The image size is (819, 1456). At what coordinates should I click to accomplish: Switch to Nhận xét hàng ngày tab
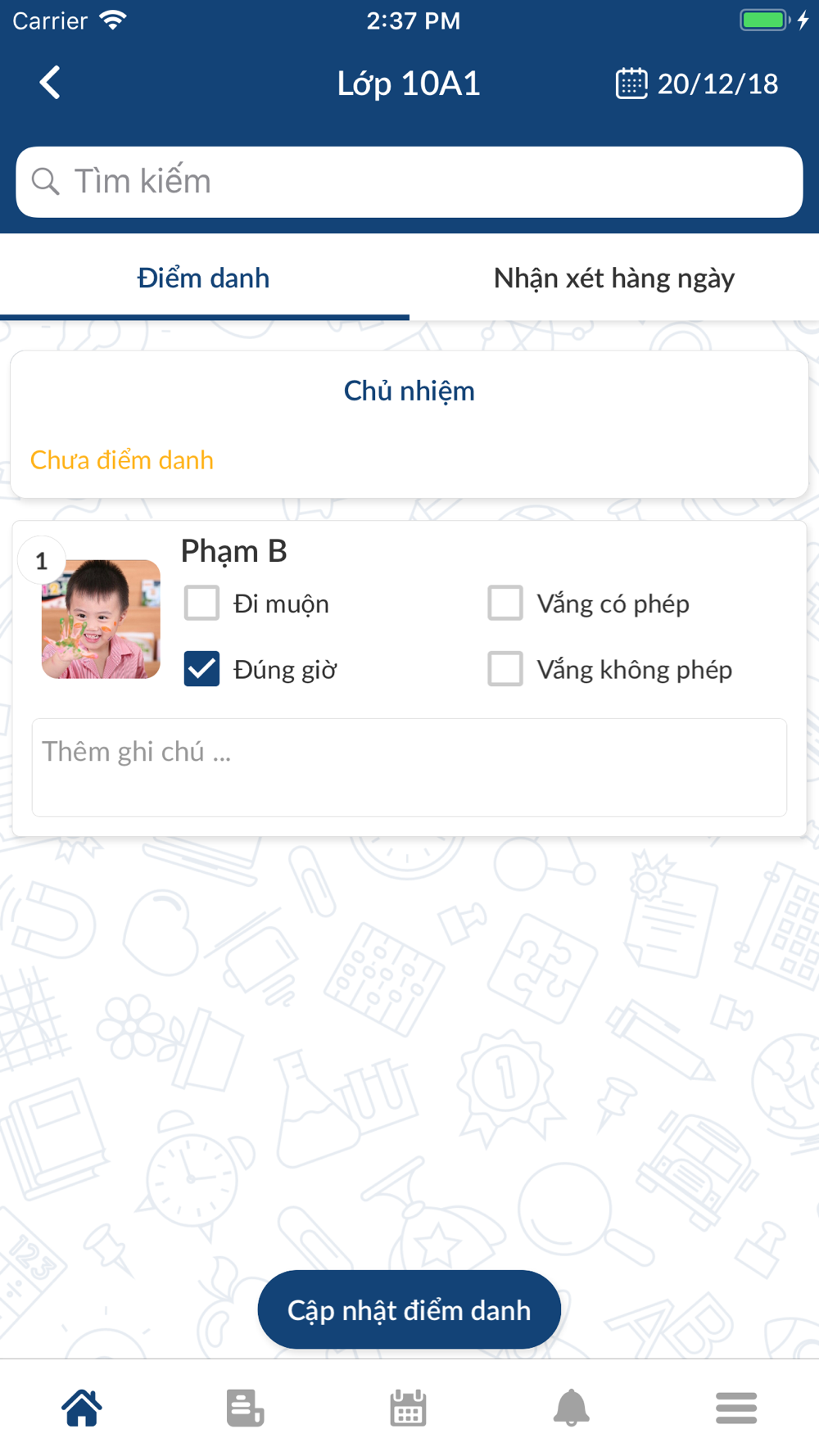pyautogui.click(x=614, y=278)
